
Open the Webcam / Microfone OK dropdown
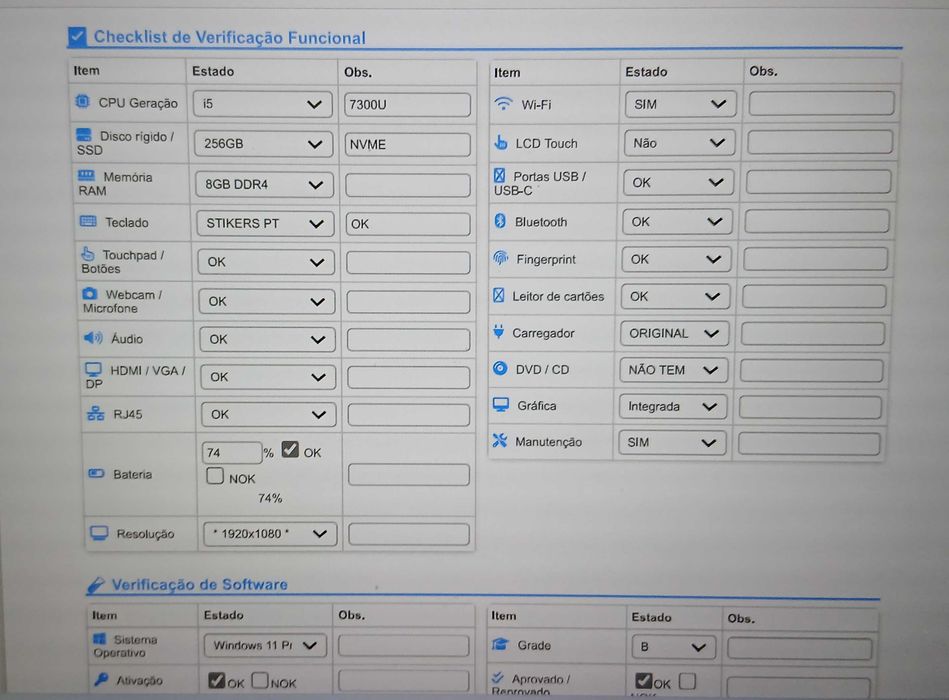tap(267, 301)
